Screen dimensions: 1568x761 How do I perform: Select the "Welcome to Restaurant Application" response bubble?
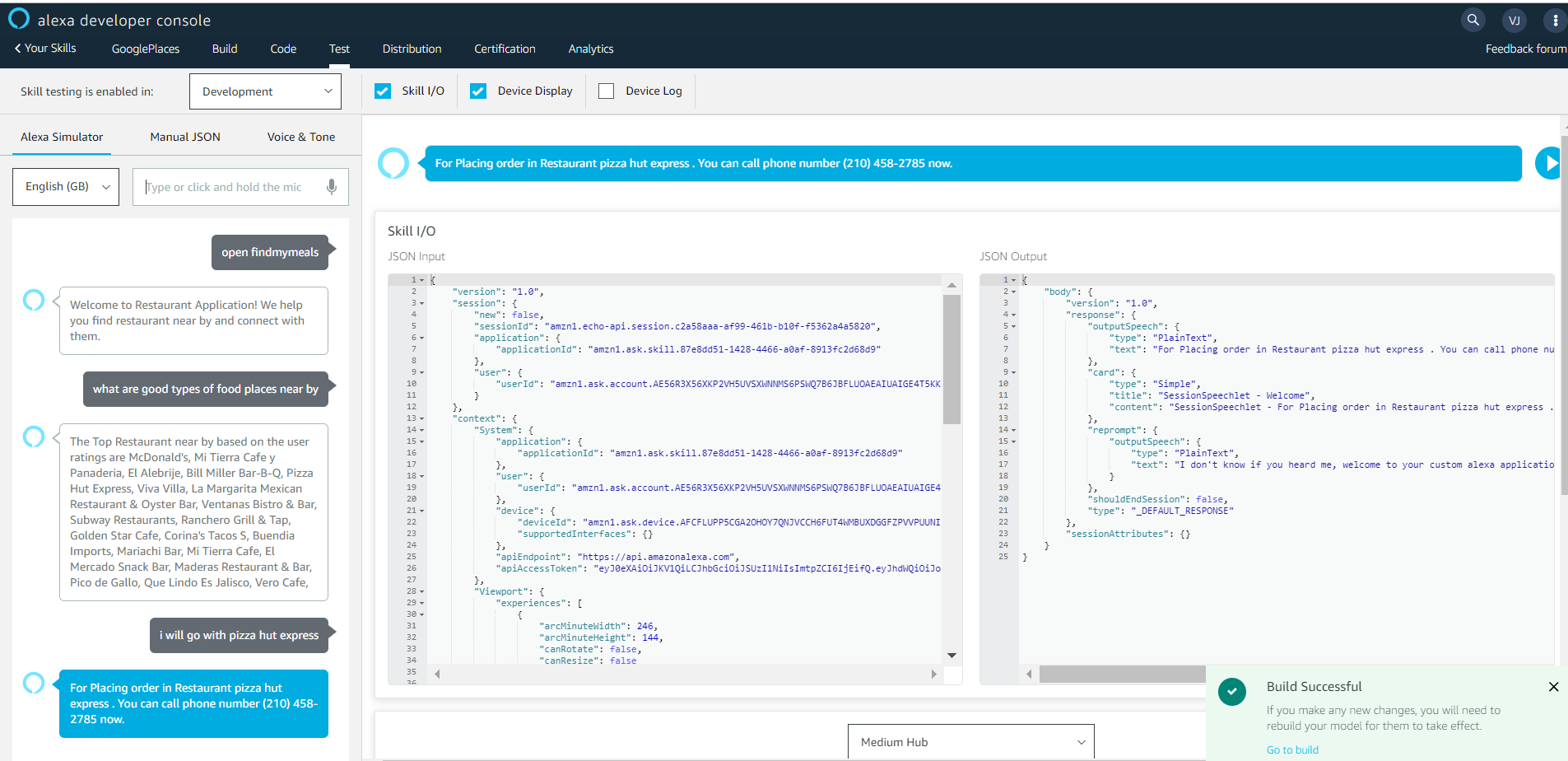(193, 320)
